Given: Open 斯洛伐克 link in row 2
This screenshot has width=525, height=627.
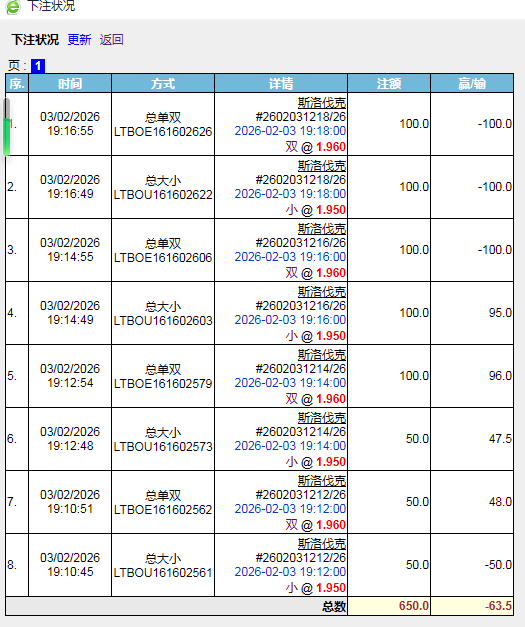Looking at the screenshot, I should pos(322,166).
